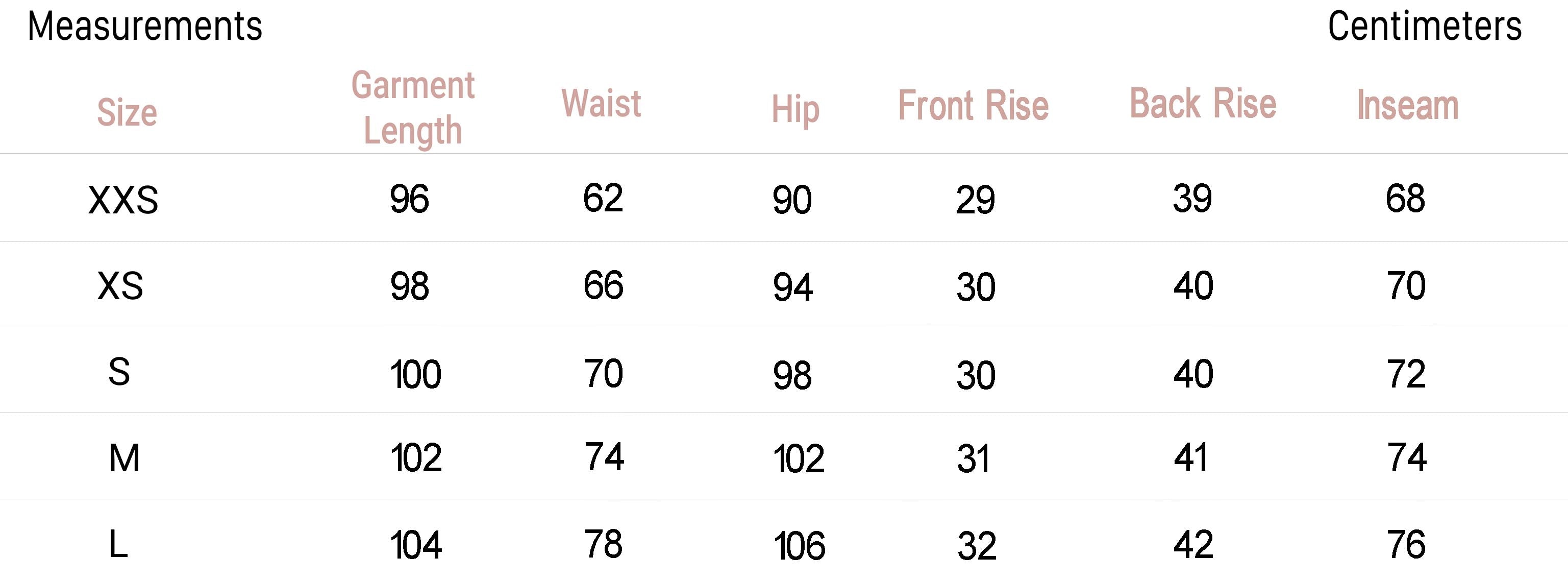Click the garment length value for size S
Screen dimensions: 1568x581
416,374
